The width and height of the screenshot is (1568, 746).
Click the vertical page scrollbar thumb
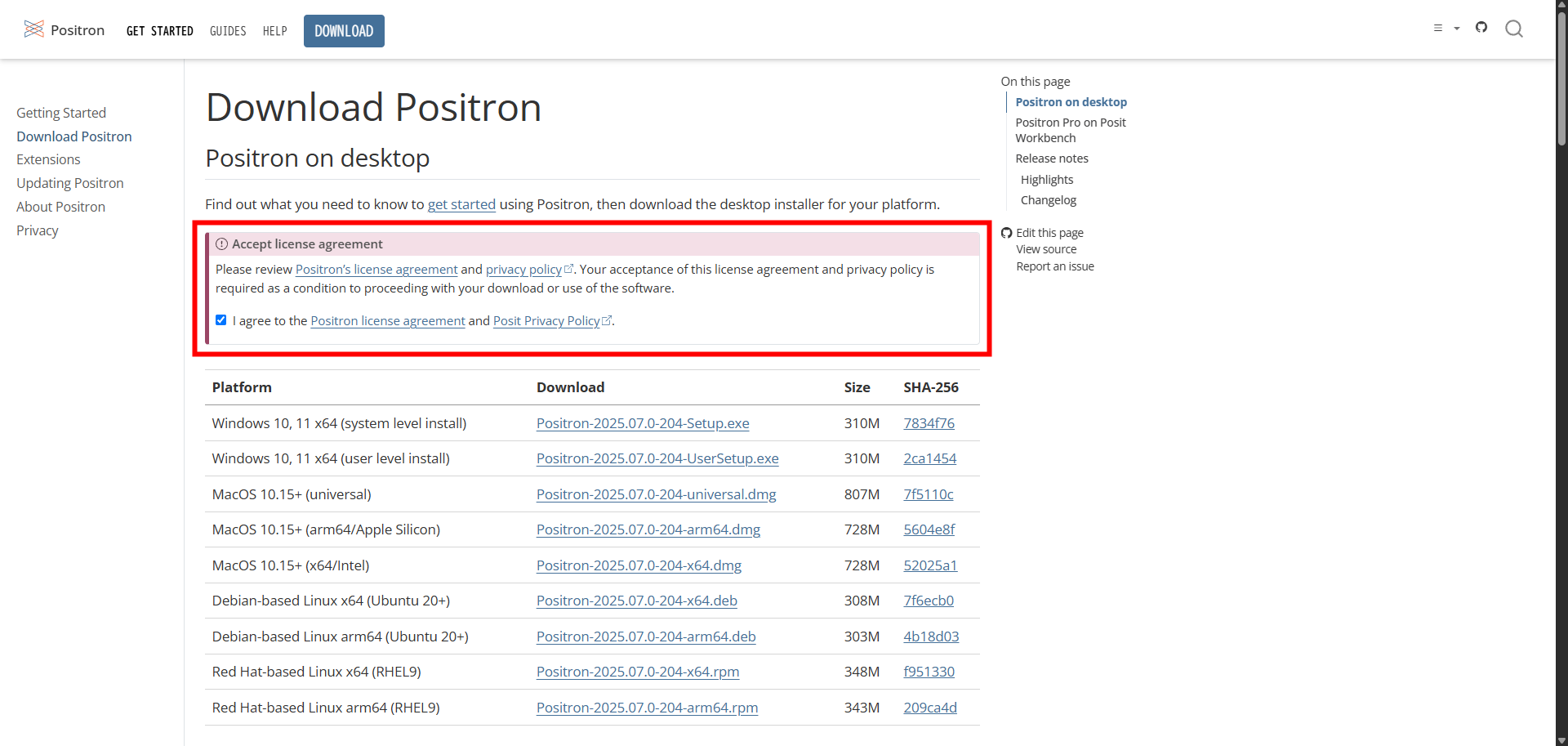[1561, 78]
